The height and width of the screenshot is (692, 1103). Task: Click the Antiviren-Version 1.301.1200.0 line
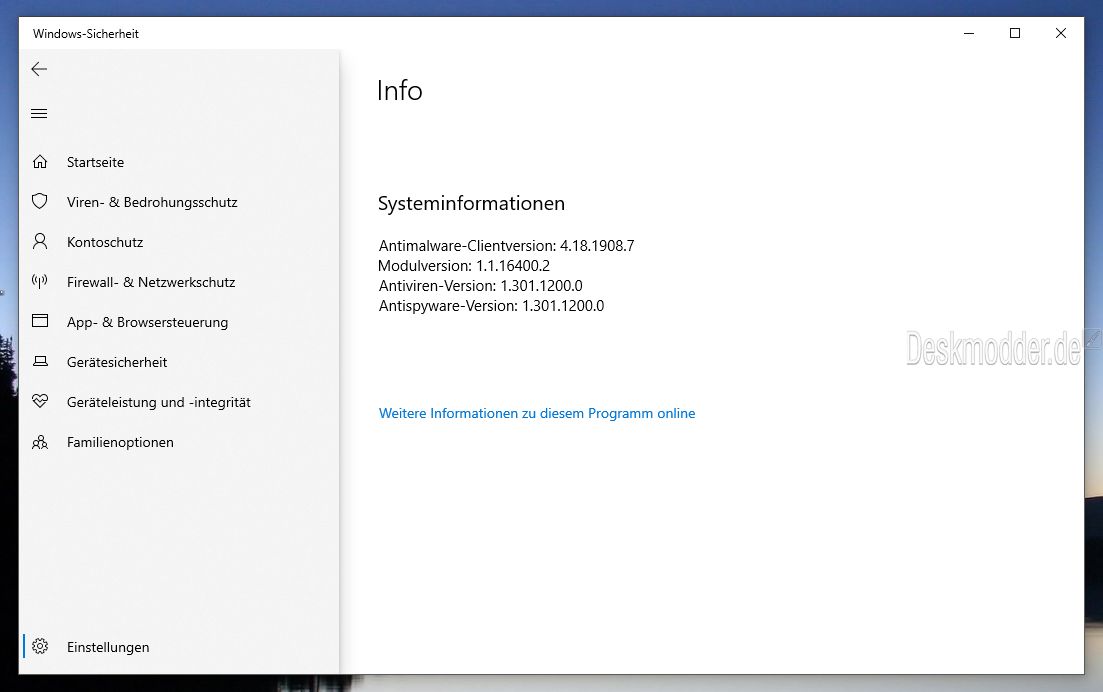click(x=480, y=286)
